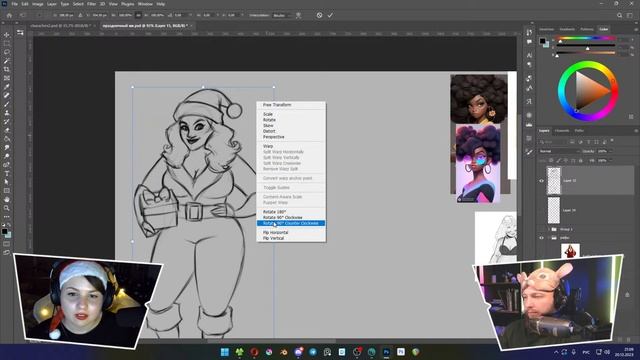This screenshot has height=360, width=640.
Task: Open the Image menu
Action: pos(37,4)
